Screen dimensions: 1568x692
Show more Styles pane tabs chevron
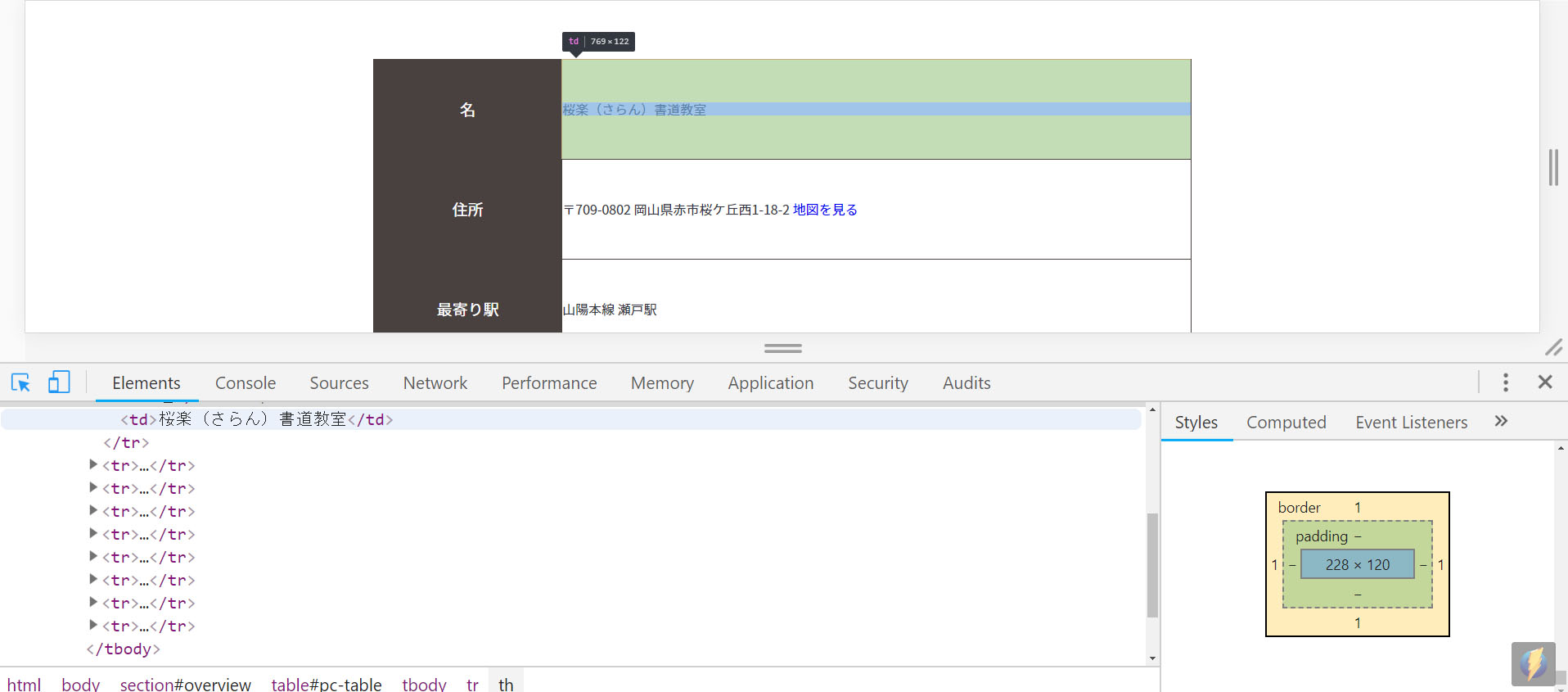(x=1501, y=422)
